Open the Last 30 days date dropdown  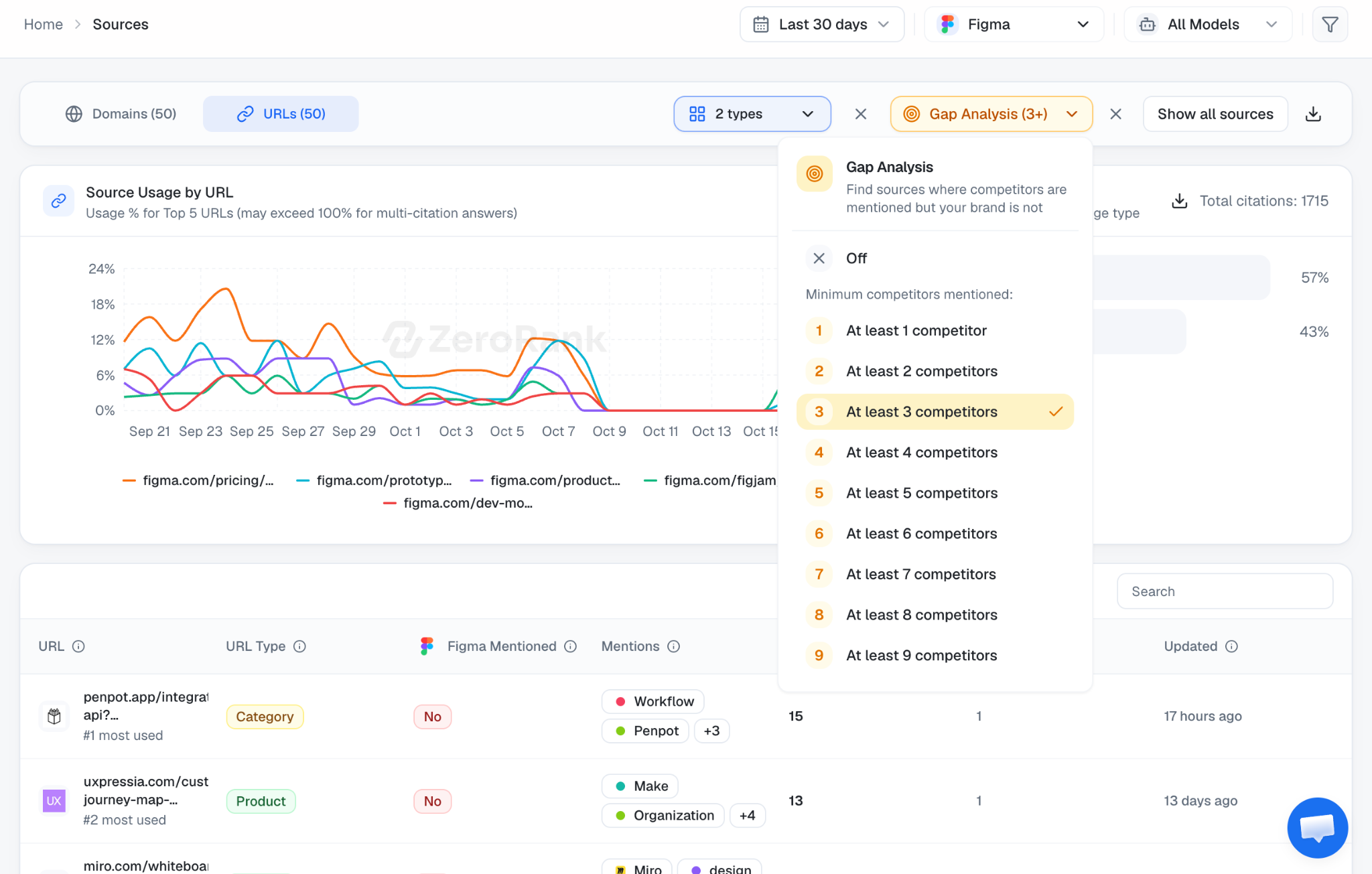pos(822,25)
